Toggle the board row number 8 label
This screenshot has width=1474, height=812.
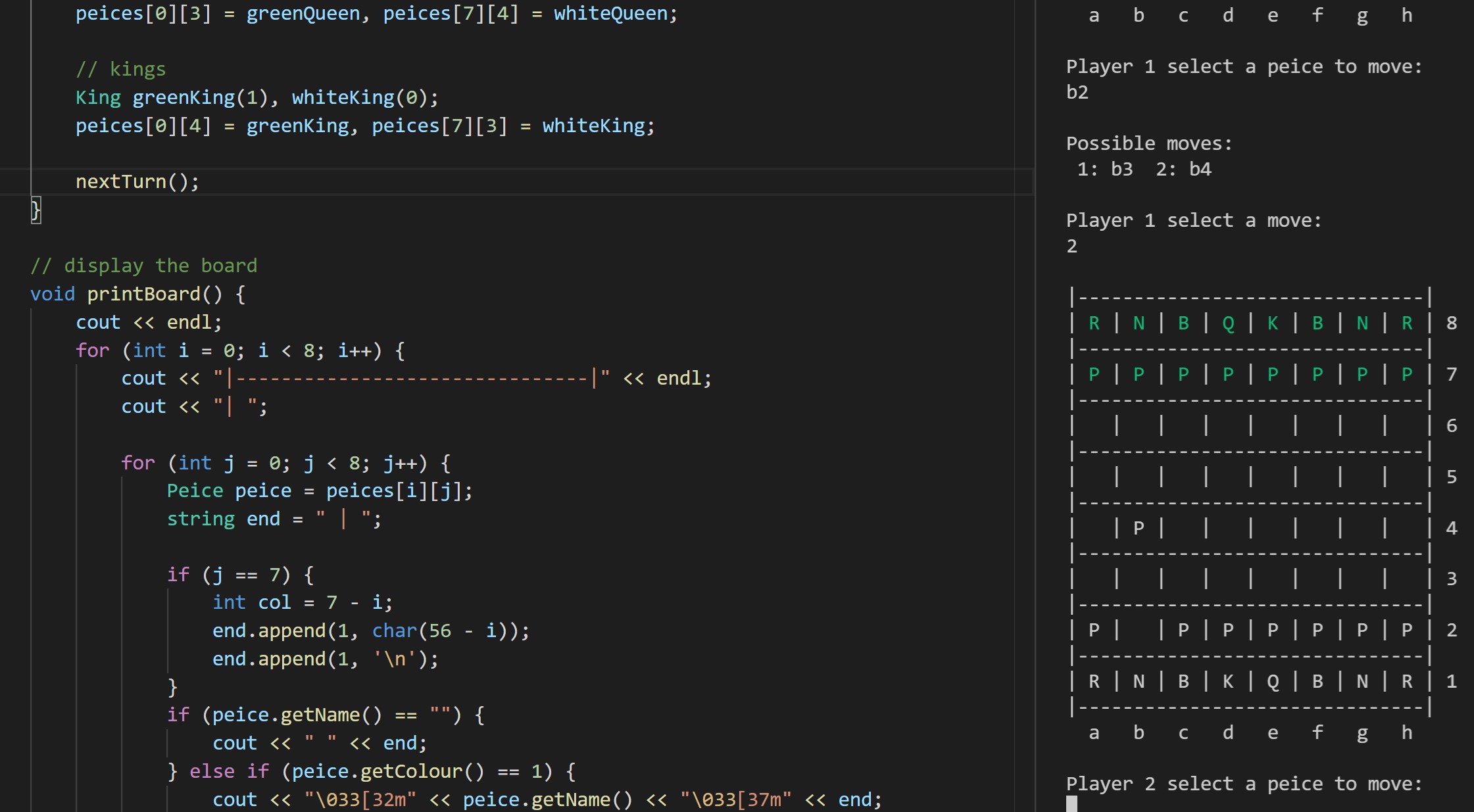(x=1454, y=322)
